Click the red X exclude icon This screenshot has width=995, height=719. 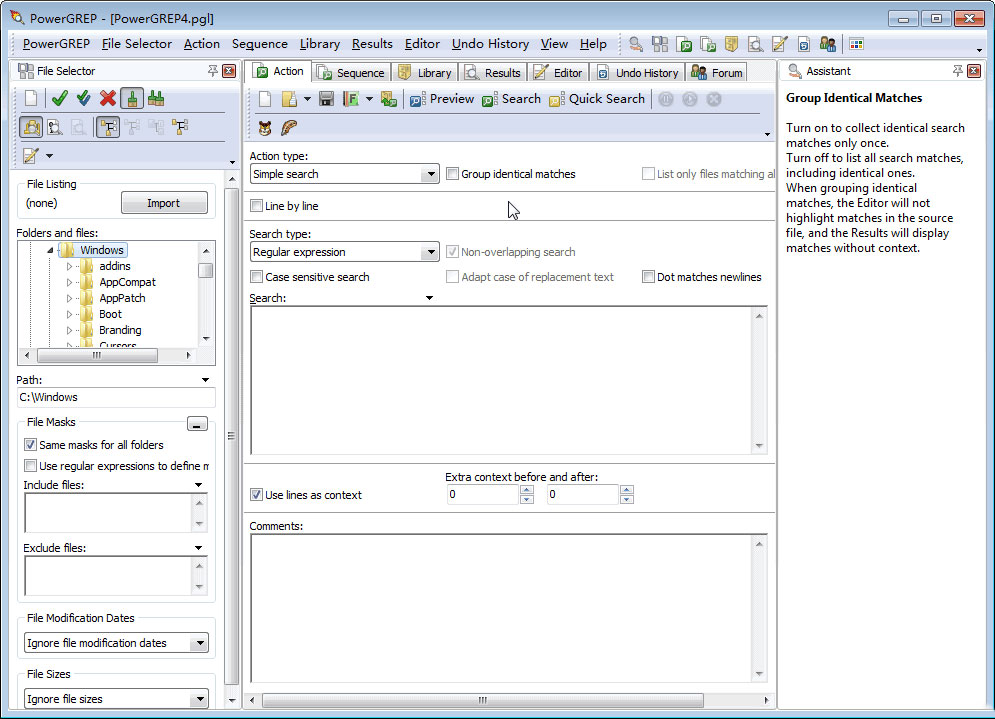tap(108, 98)
